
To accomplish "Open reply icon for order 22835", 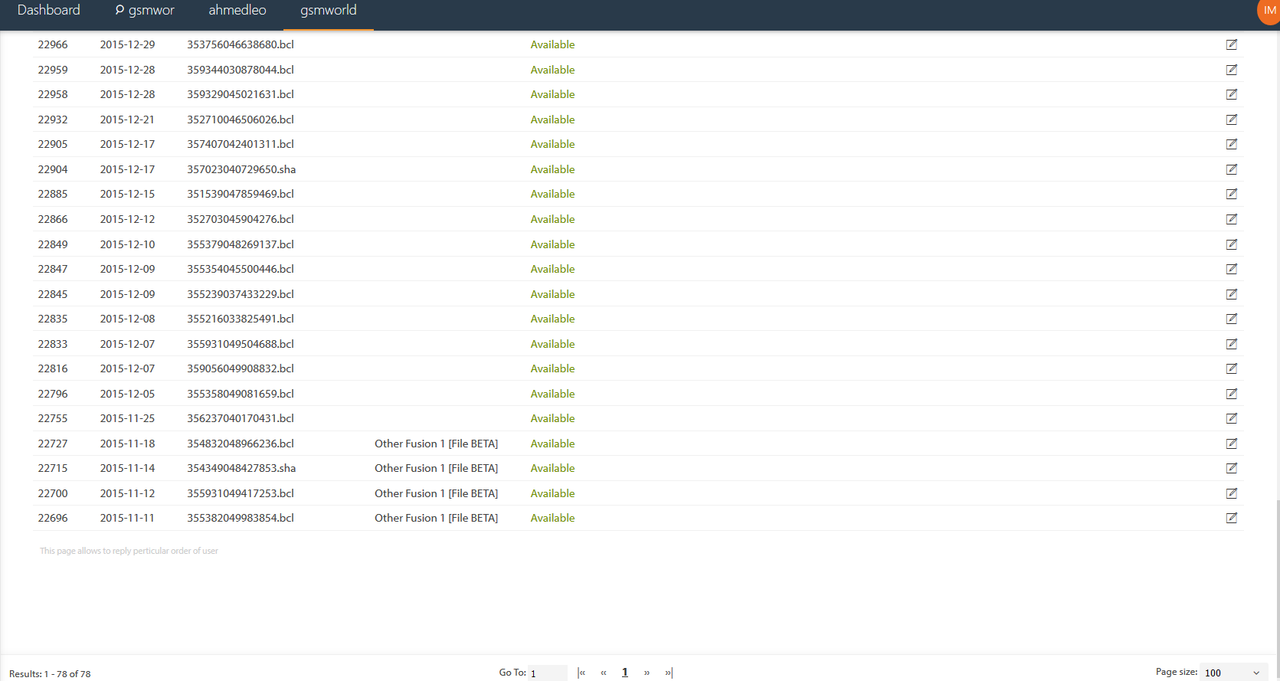I will tap(1231, 319).
